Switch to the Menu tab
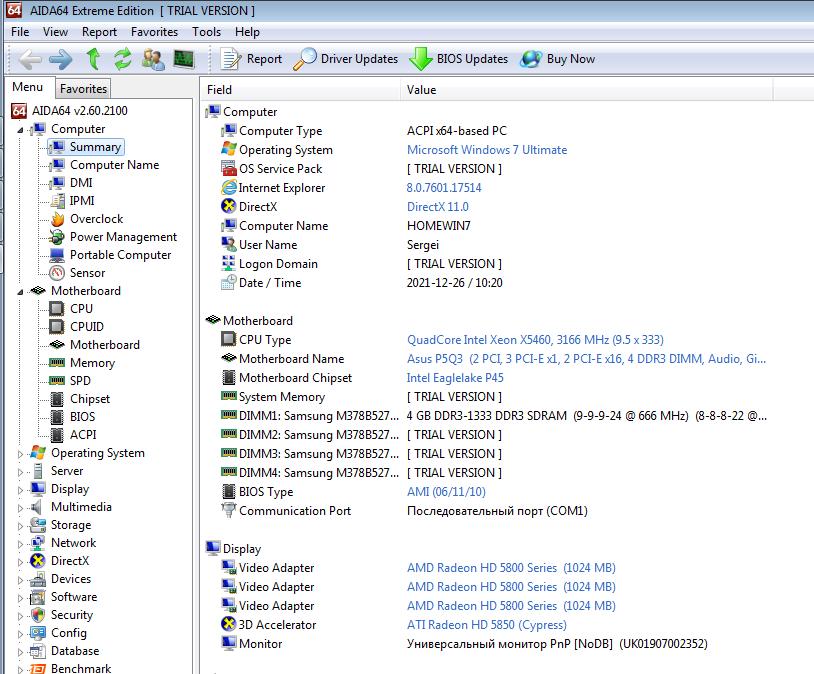Viewport: 814px width, 674px height. pyautogui.click(x=28, y=87)
